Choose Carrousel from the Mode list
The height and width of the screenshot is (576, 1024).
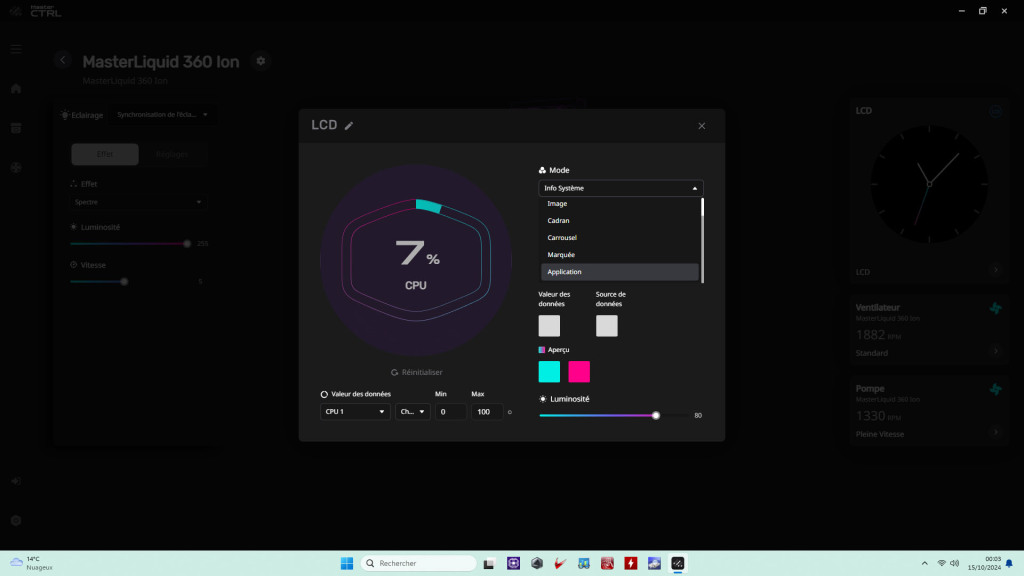[620, 238]
